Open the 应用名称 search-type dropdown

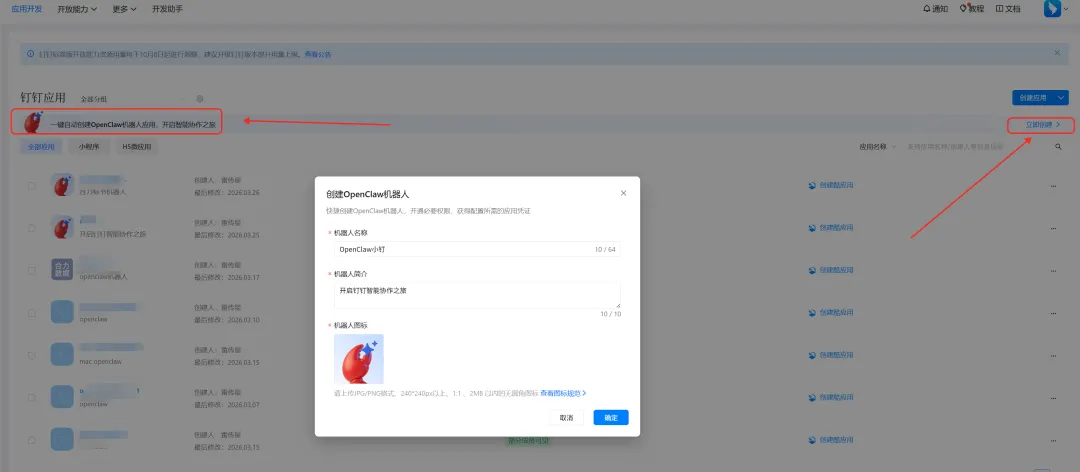(878, 147)
